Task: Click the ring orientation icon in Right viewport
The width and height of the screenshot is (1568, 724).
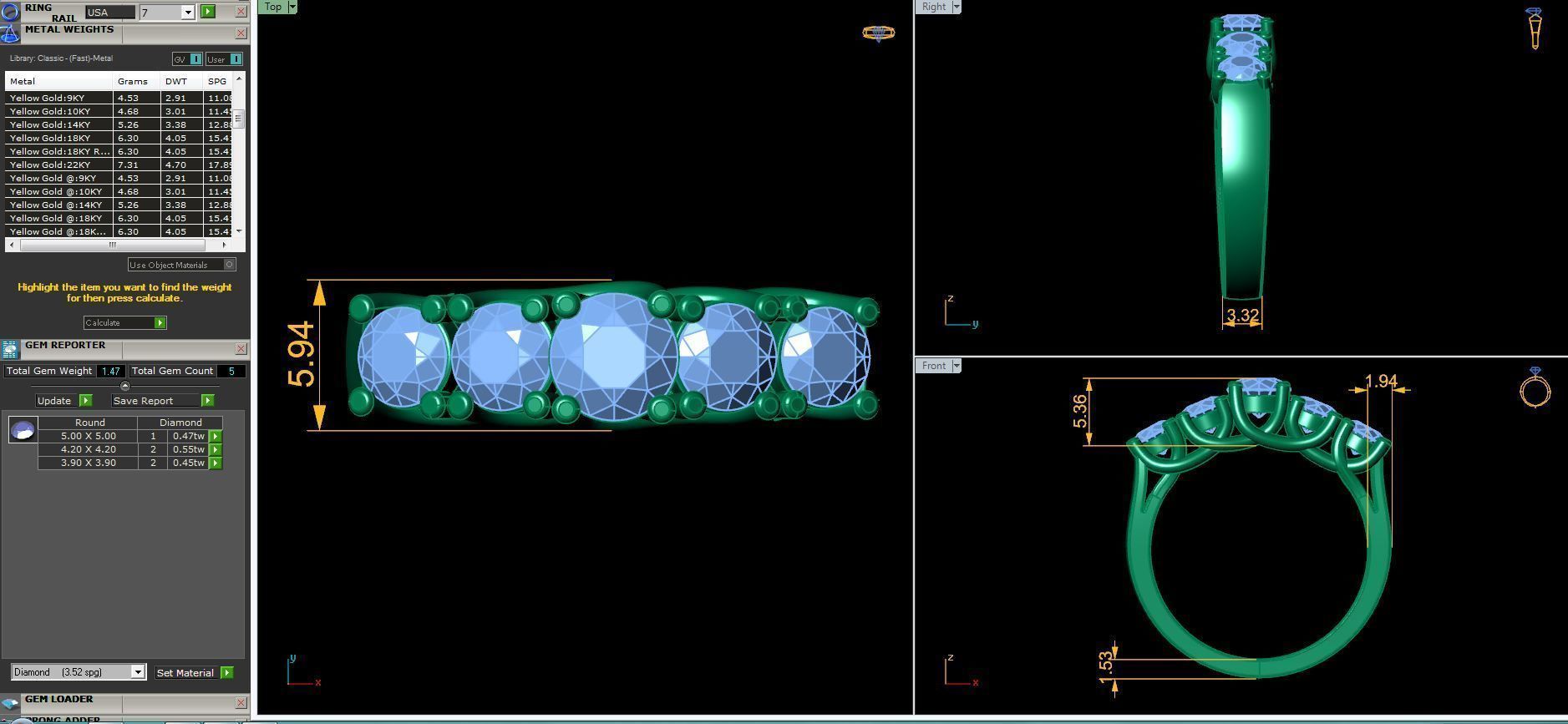Action: pyautogui.click(x=1535, y=28)
